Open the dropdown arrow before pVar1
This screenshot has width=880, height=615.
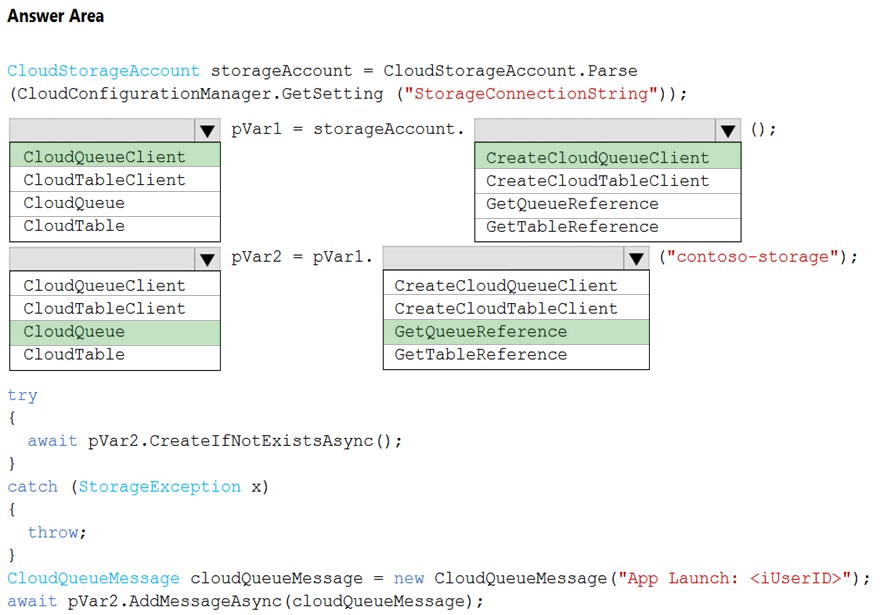[x=207, y=130]
